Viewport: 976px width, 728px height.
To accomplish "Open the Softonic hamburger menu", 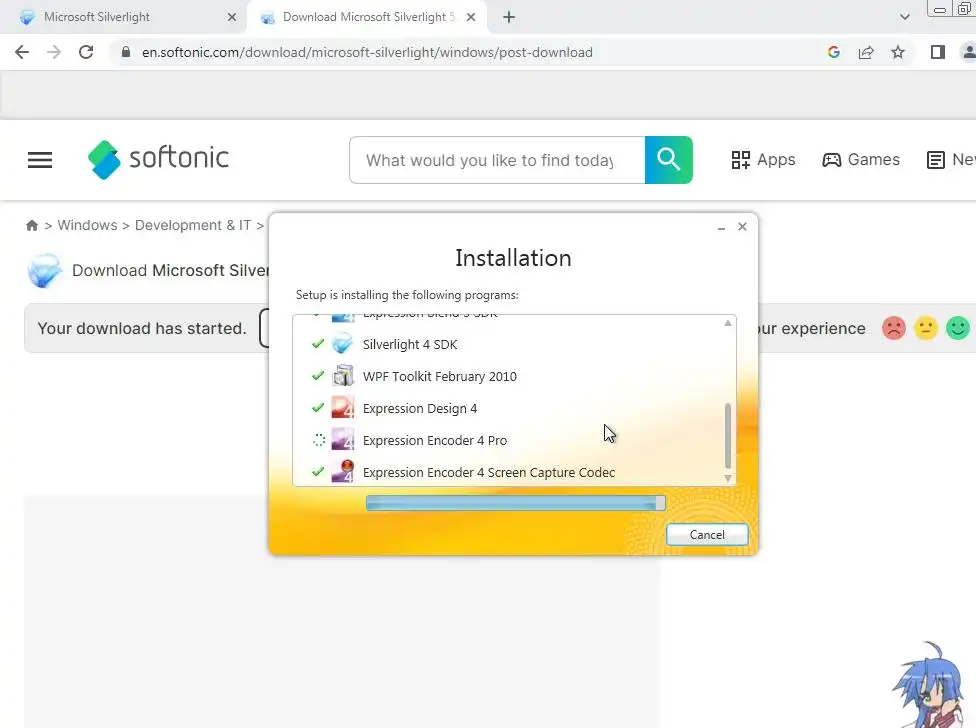I will point(40,160).
